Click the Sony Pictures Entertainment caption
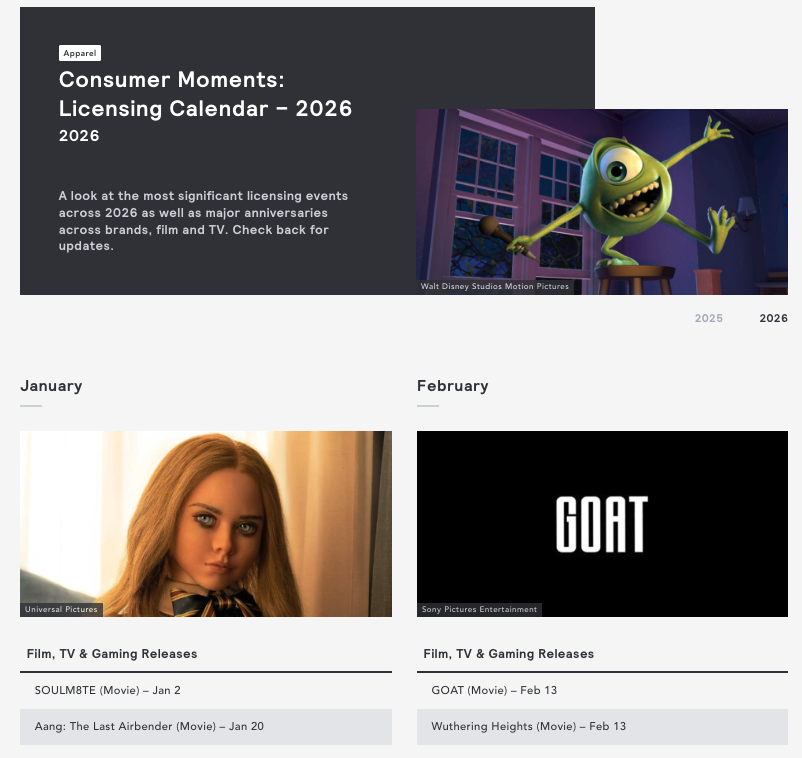This screenshot has width=802, height=758. coord(479,609)
